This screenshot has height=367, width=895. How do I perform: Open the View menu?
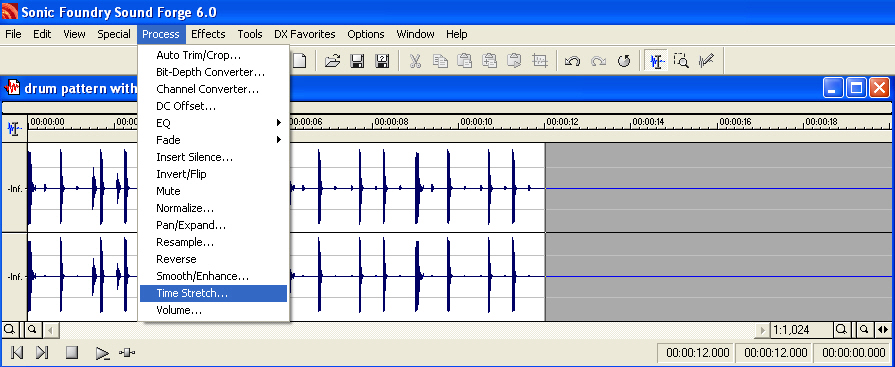point(74,34)
